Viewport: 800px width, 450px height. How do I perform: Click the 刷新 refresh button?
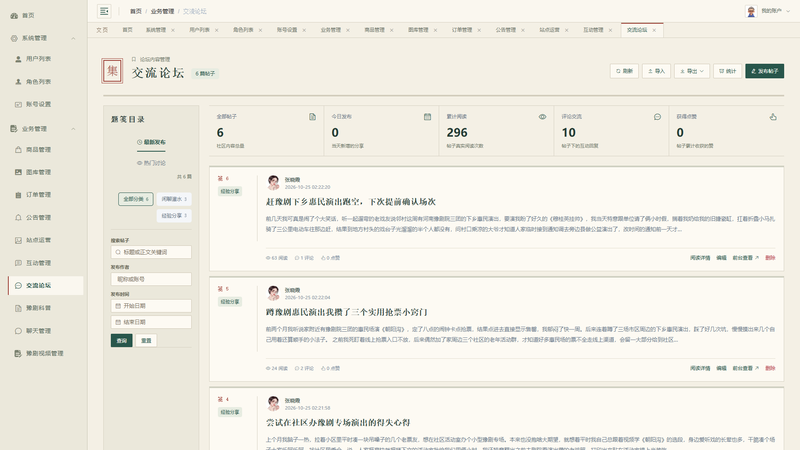point(624,71)
